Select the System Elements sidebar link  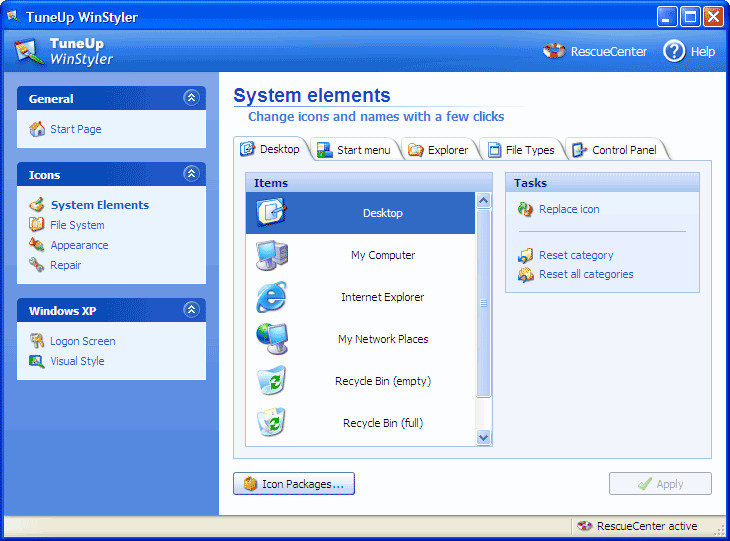tap(100, 205)
